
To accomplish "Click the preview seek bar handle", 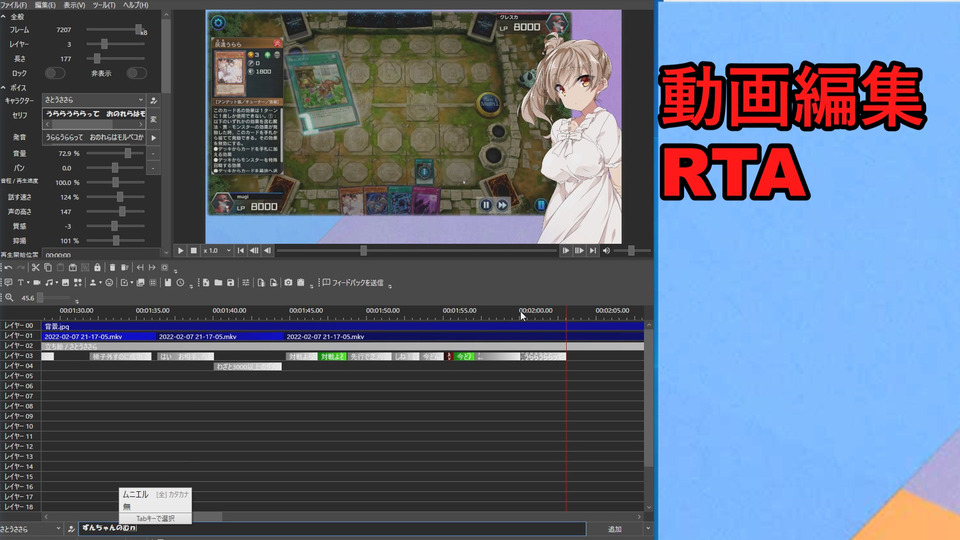I will pyautogui.click(x=364, y=250).
